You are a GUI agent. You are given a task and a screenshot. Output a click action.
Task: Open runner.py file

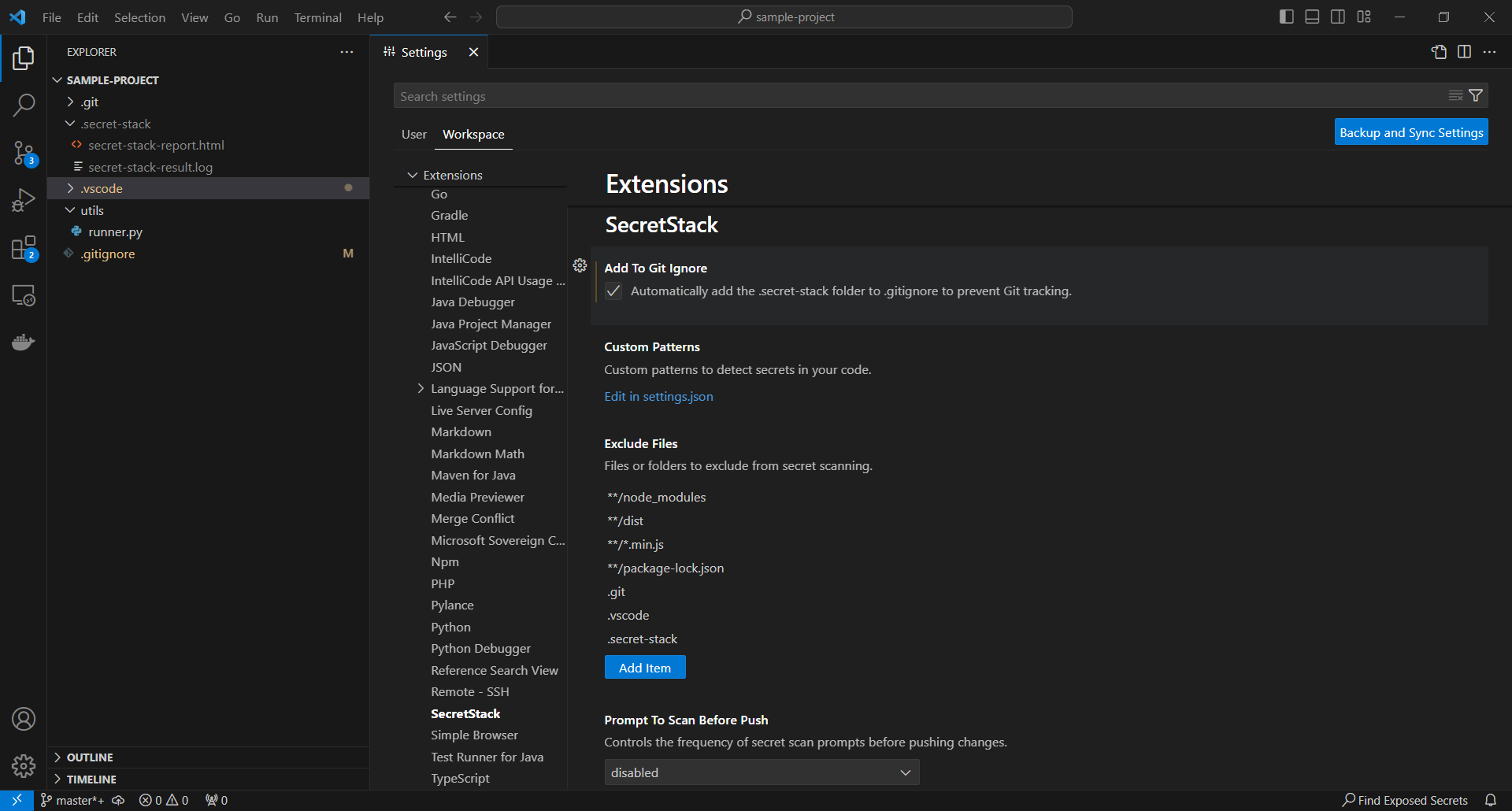point(208,231)
